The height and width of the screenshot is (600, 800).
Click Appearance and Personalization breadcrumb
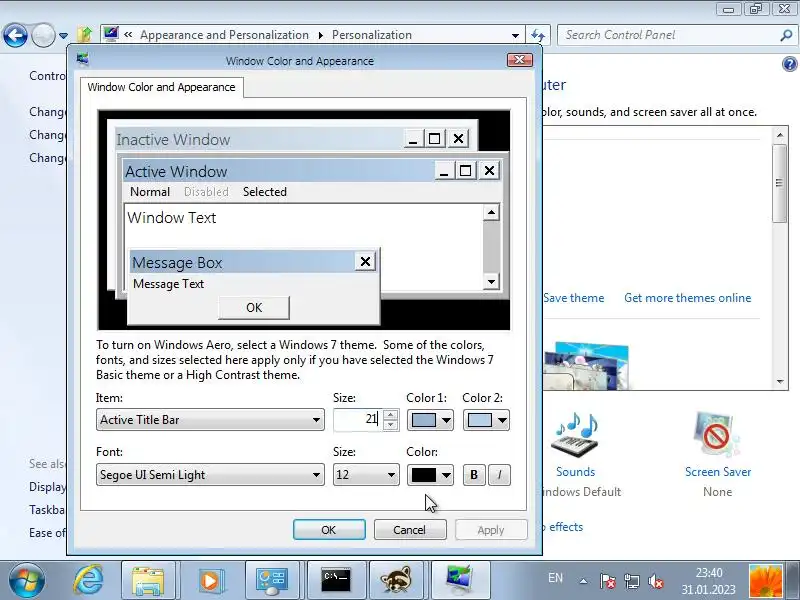pyautogui.click(x=224, y=35)
